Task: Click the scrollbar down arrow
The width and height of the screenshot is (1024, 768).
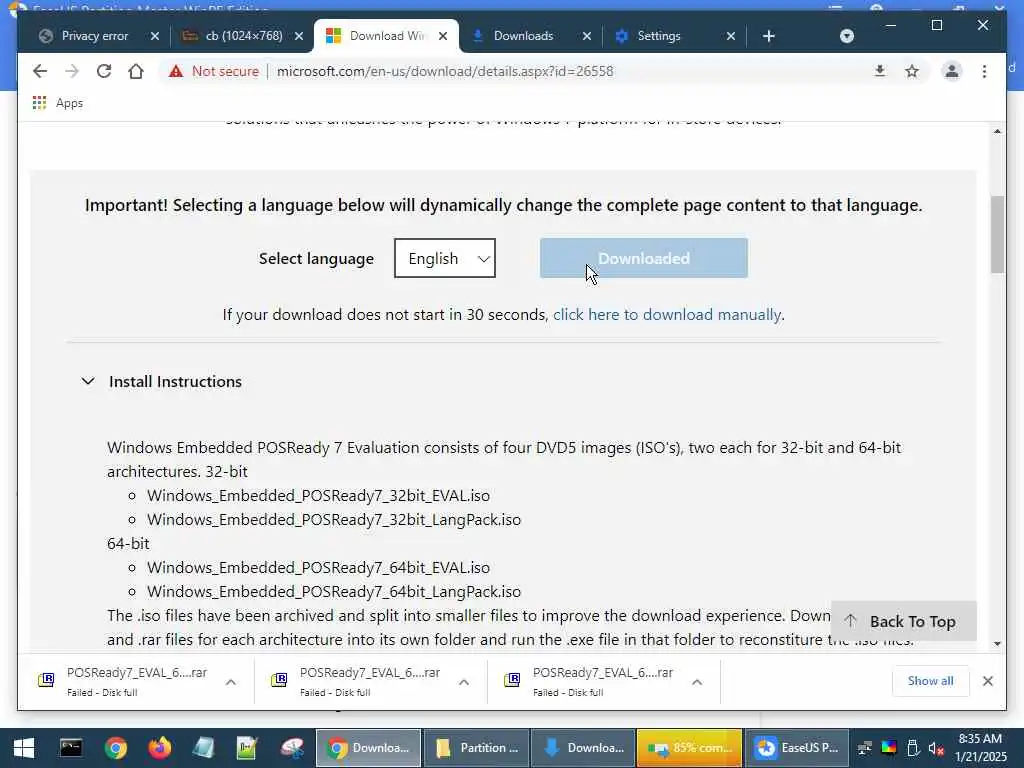Action: coord(997,643)
